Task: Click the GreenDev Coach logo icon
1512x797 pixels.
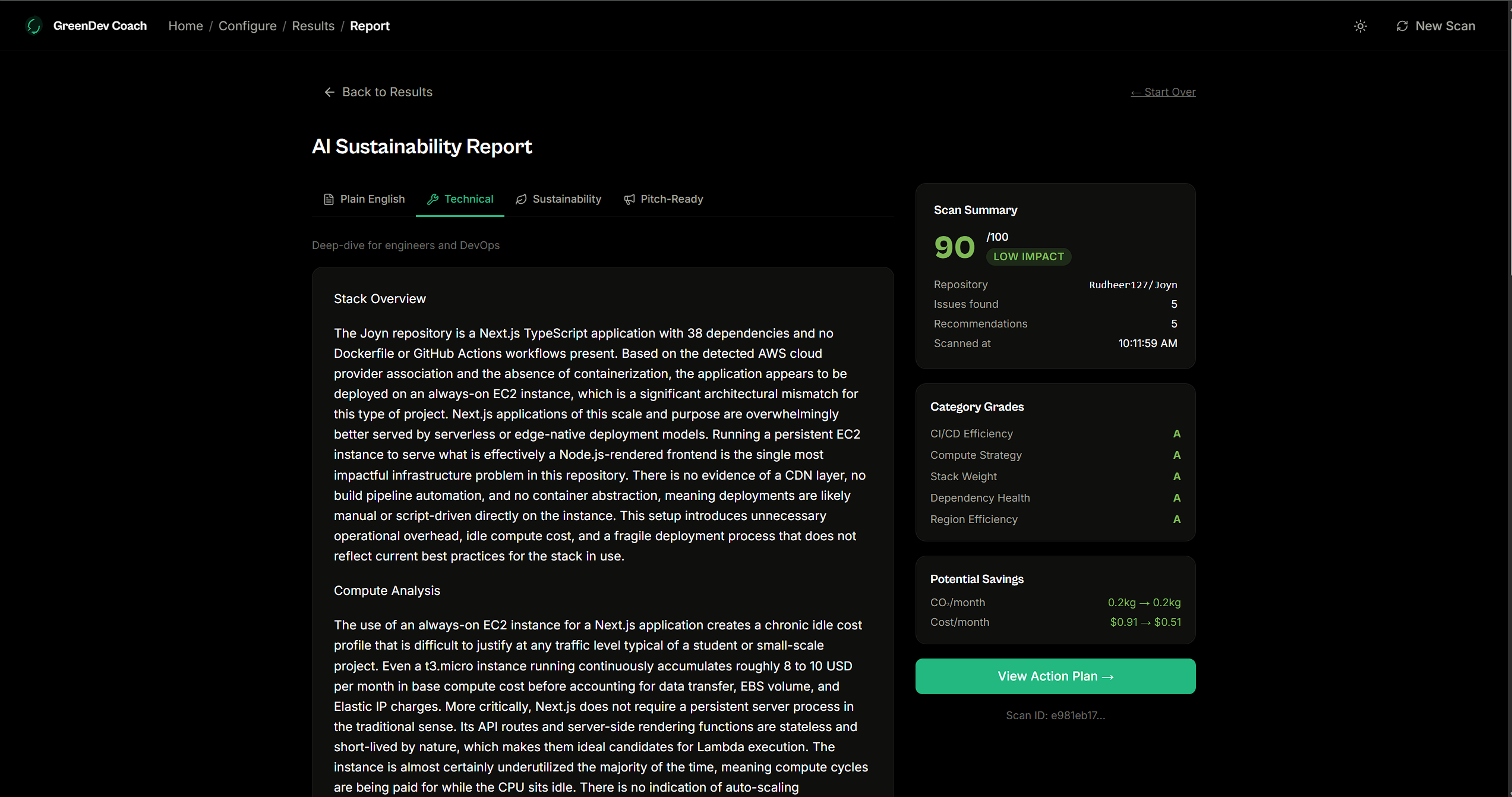Action: (x=34, y=26)
